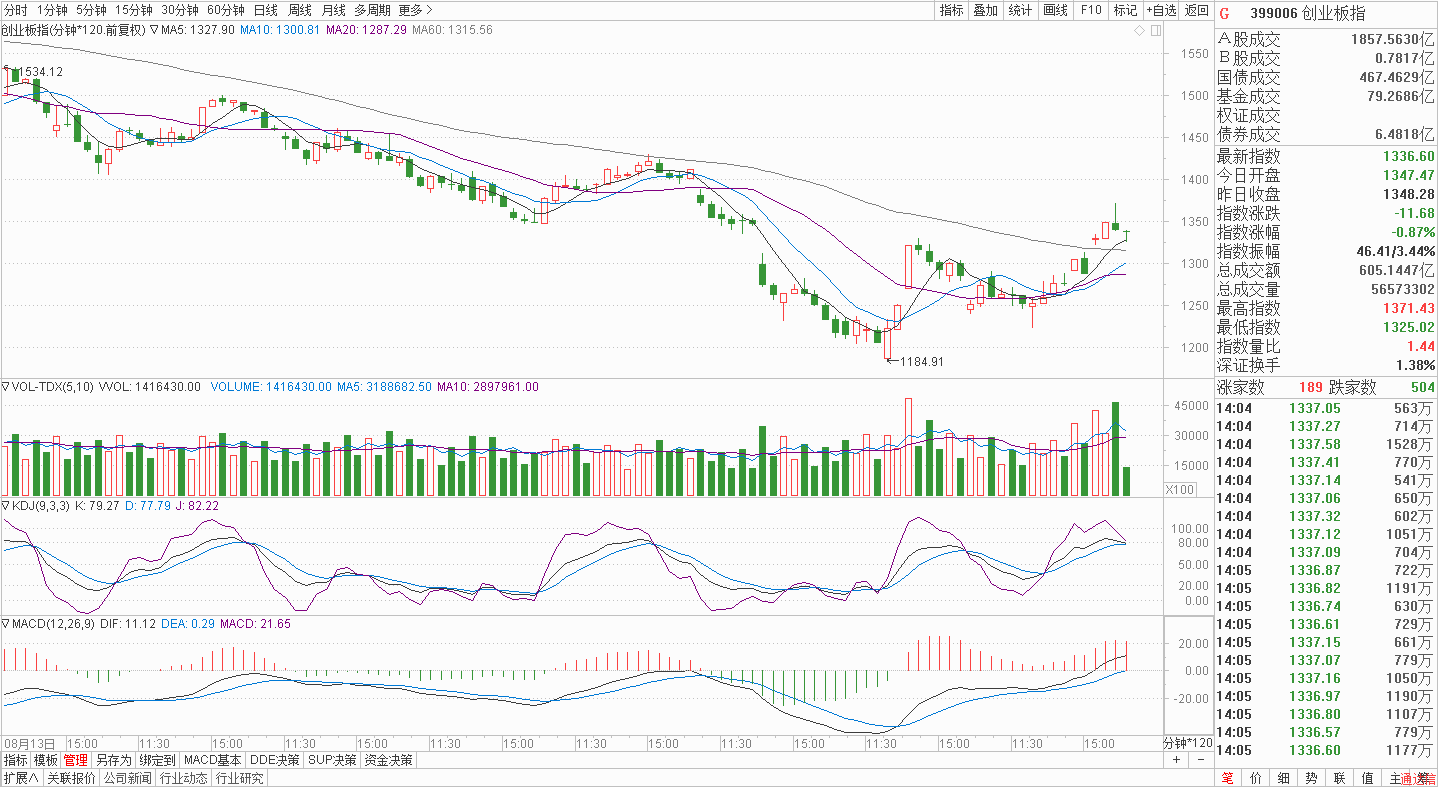Select the 势 trend tab in right panel
1438x787 pixels.
pos(1311,778)
